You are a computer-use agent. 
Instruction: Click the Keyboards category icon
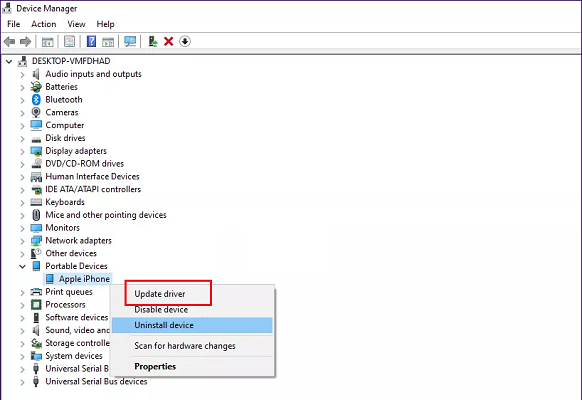[36, 202]
